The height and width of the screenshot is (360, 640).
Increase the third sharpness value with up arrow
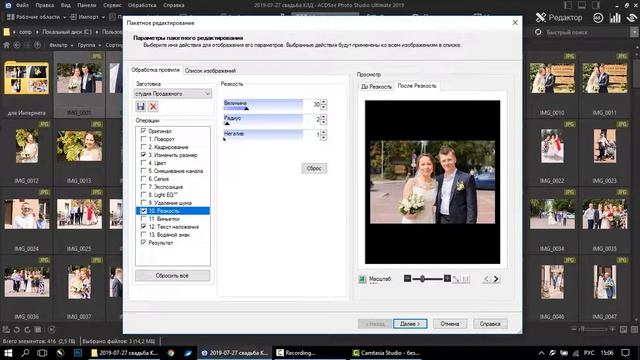click(324, 132)
